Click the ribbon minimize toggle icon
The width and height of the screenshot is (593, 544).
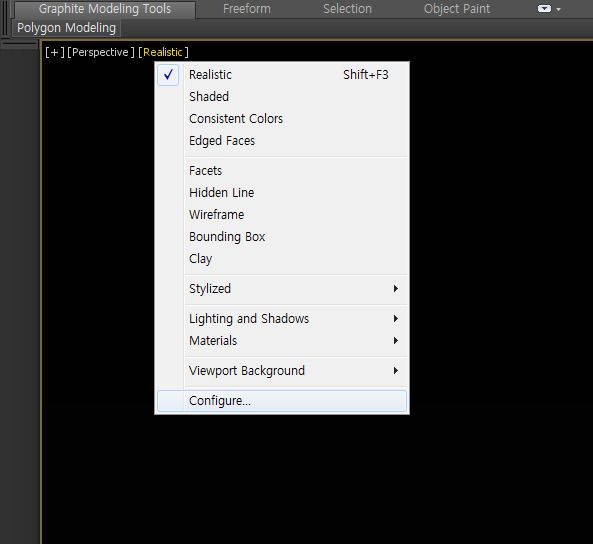(x=544, y=9)
